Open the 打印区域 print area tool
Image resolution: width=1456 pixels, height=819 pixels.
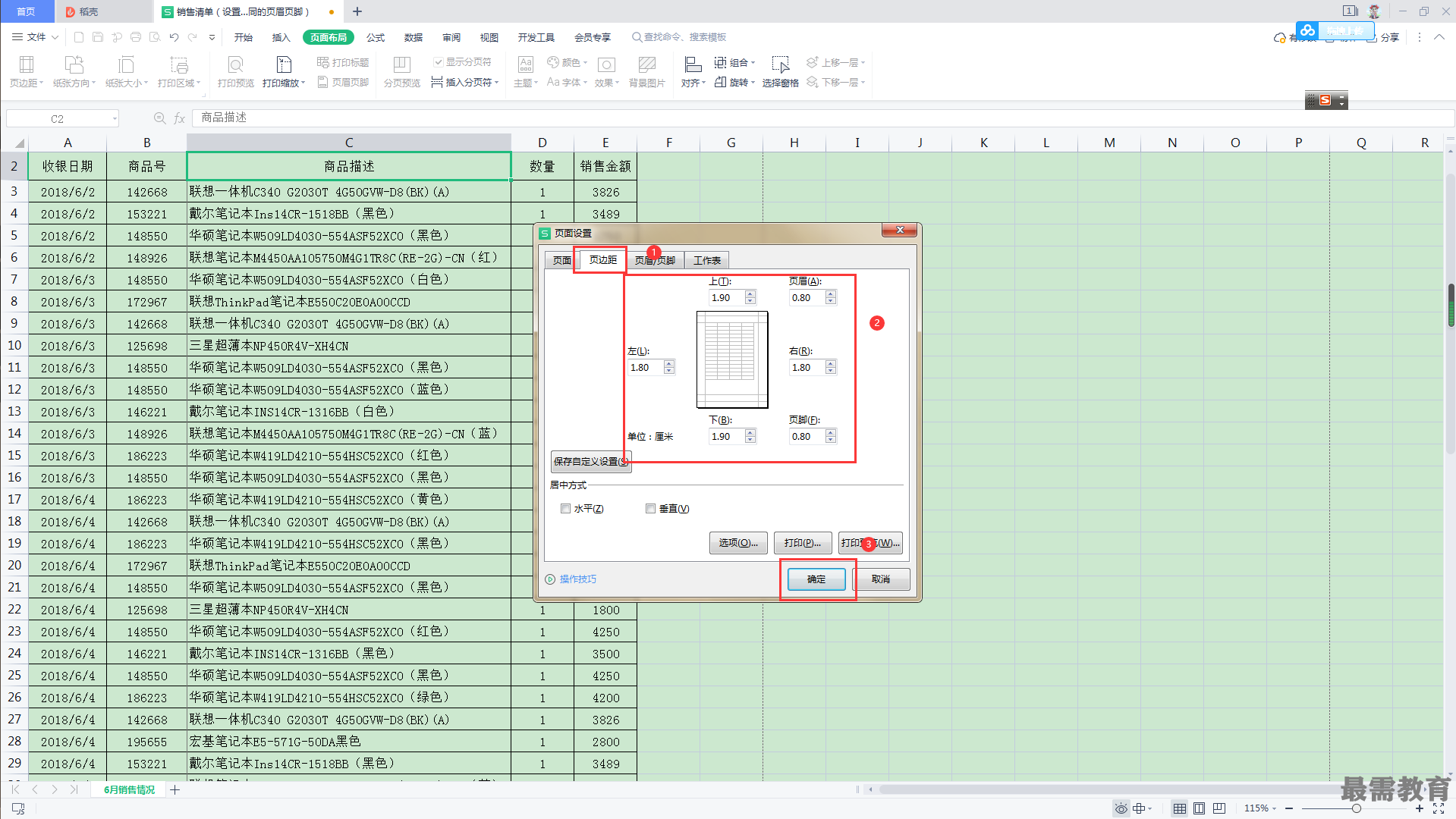click(179, 71)
